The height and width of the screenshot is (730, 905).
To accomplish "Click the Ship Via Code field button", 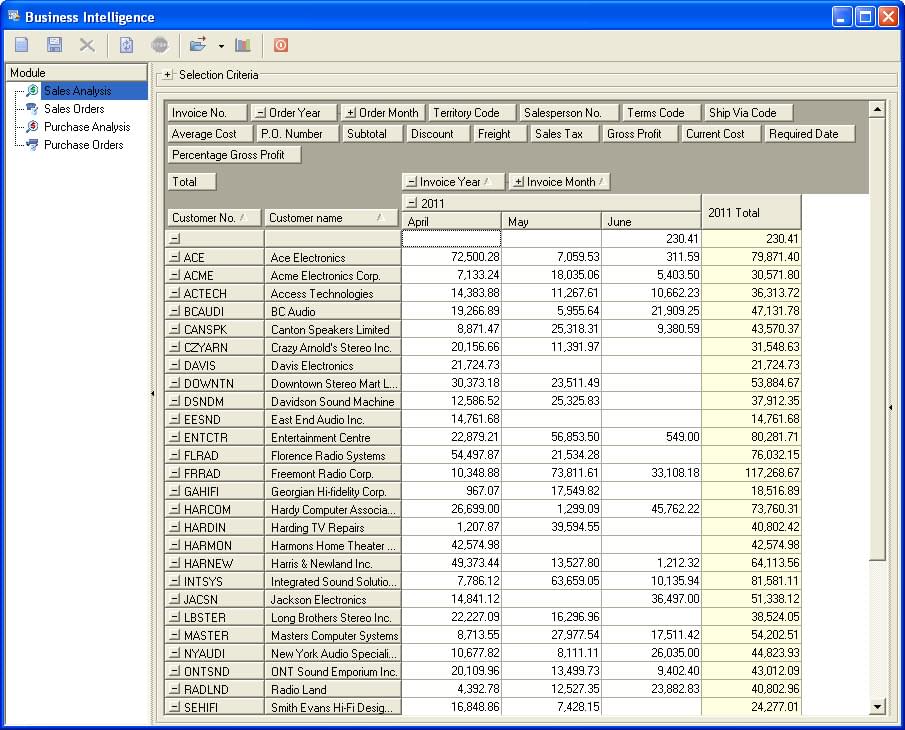I will tap(748, 113).
